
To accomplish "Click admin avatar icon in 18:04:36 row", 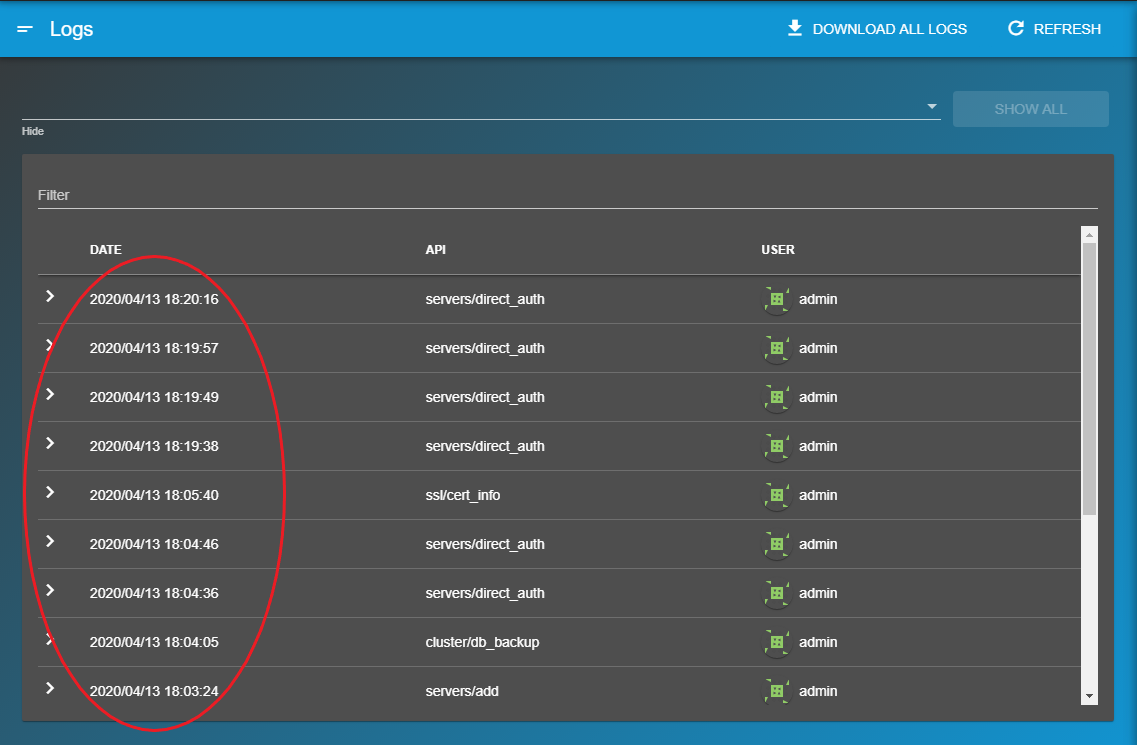I will tap(777, 593).
